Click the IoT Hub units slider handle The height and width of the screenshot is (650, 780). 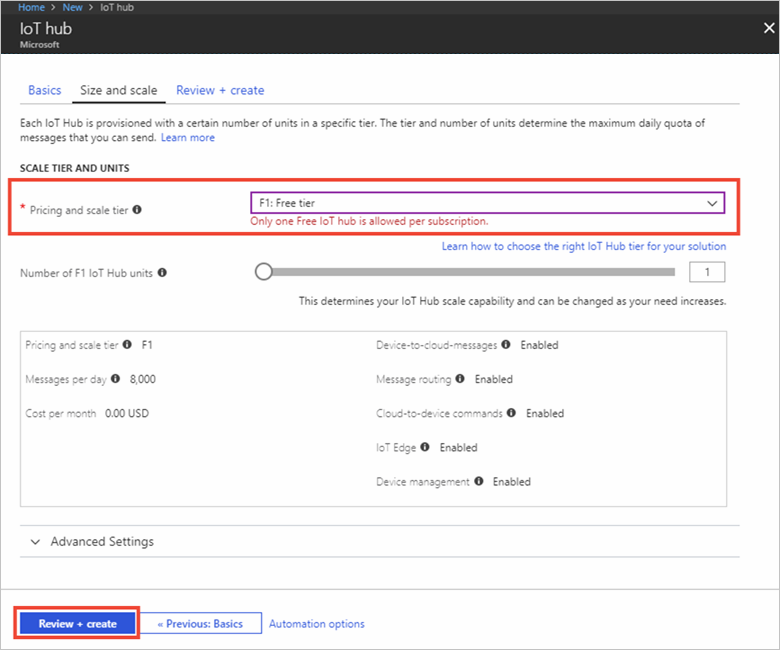[264, 272]
